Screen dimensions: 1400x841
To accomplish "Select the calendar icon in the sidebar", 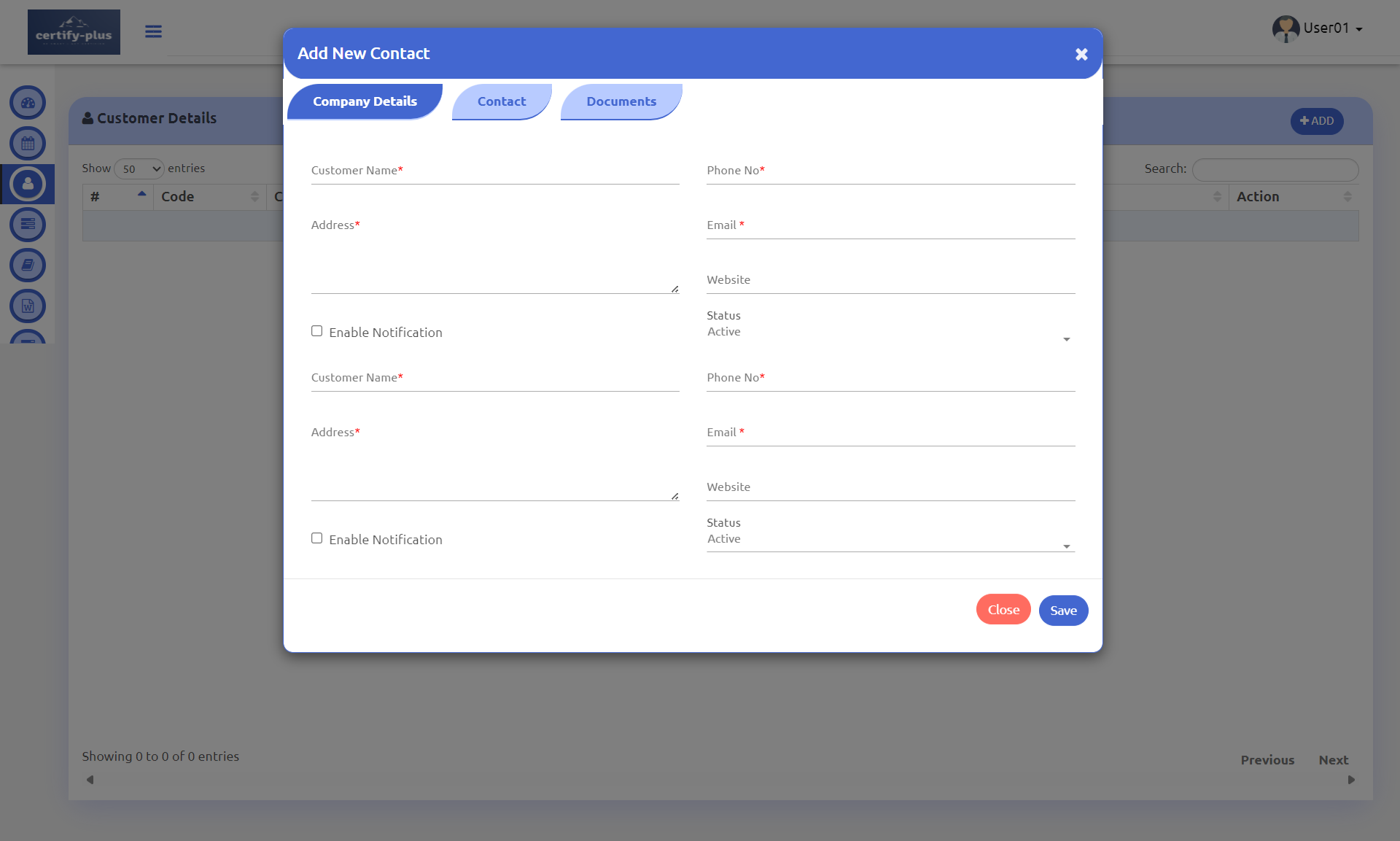I will (x=27, y=143).
